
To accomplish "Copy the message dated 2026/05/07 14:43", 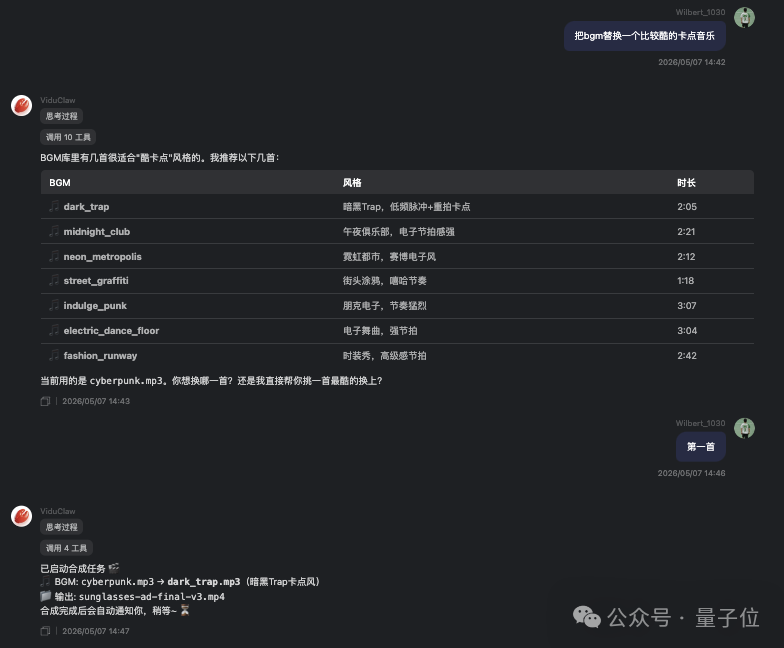I will [46, 401].
